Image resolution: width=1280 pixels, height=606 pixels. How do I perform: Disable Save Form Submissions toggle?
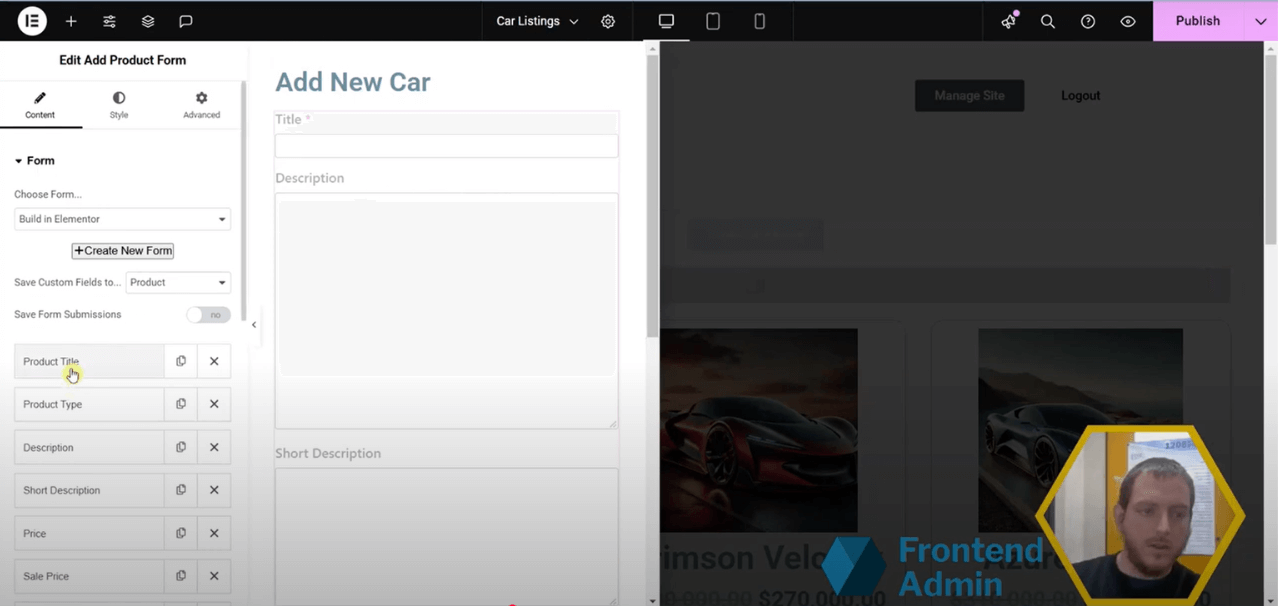click(x=208, y=314)
